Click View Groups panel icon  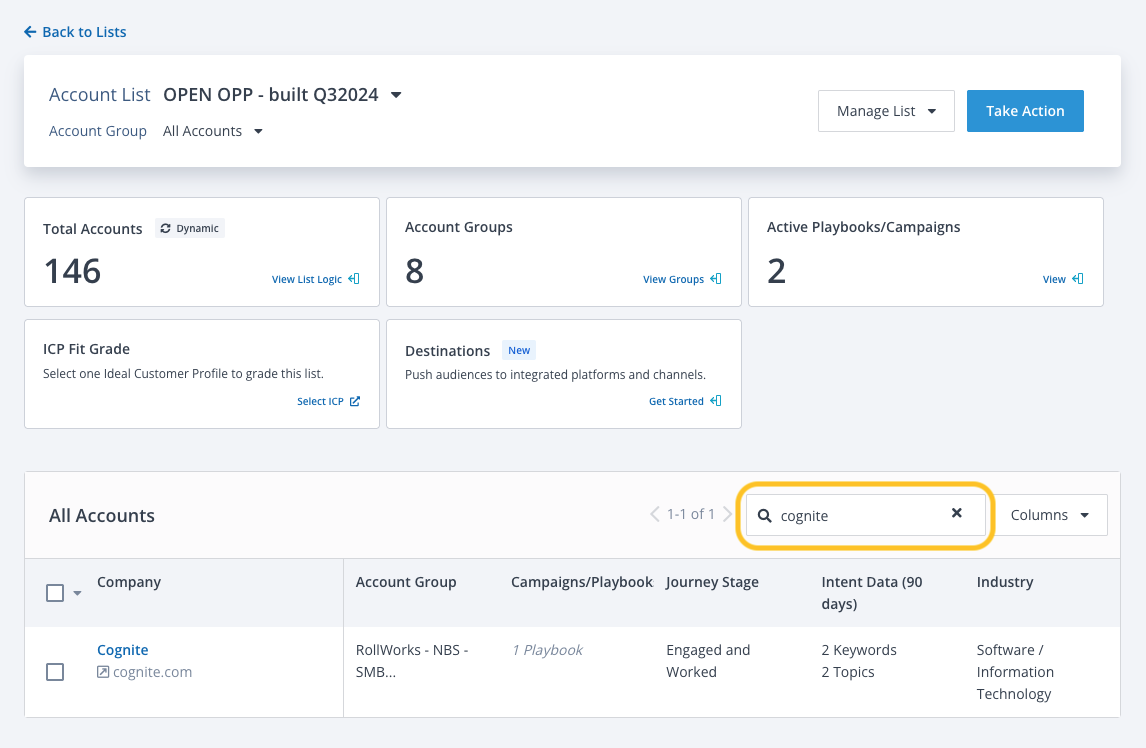pyautogui.click(x=715, y=279)
